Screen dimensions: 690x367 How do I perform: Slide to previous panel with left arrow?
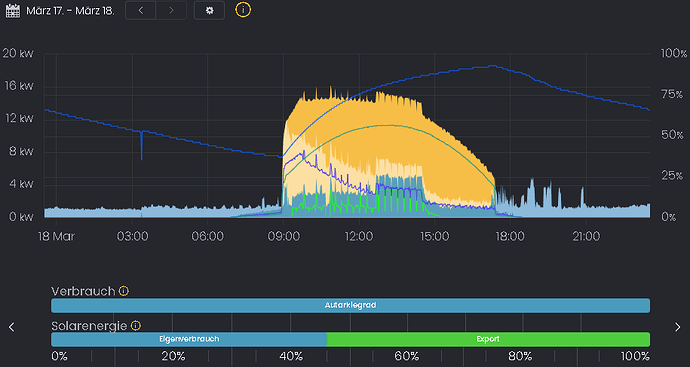tap(12, 327)
